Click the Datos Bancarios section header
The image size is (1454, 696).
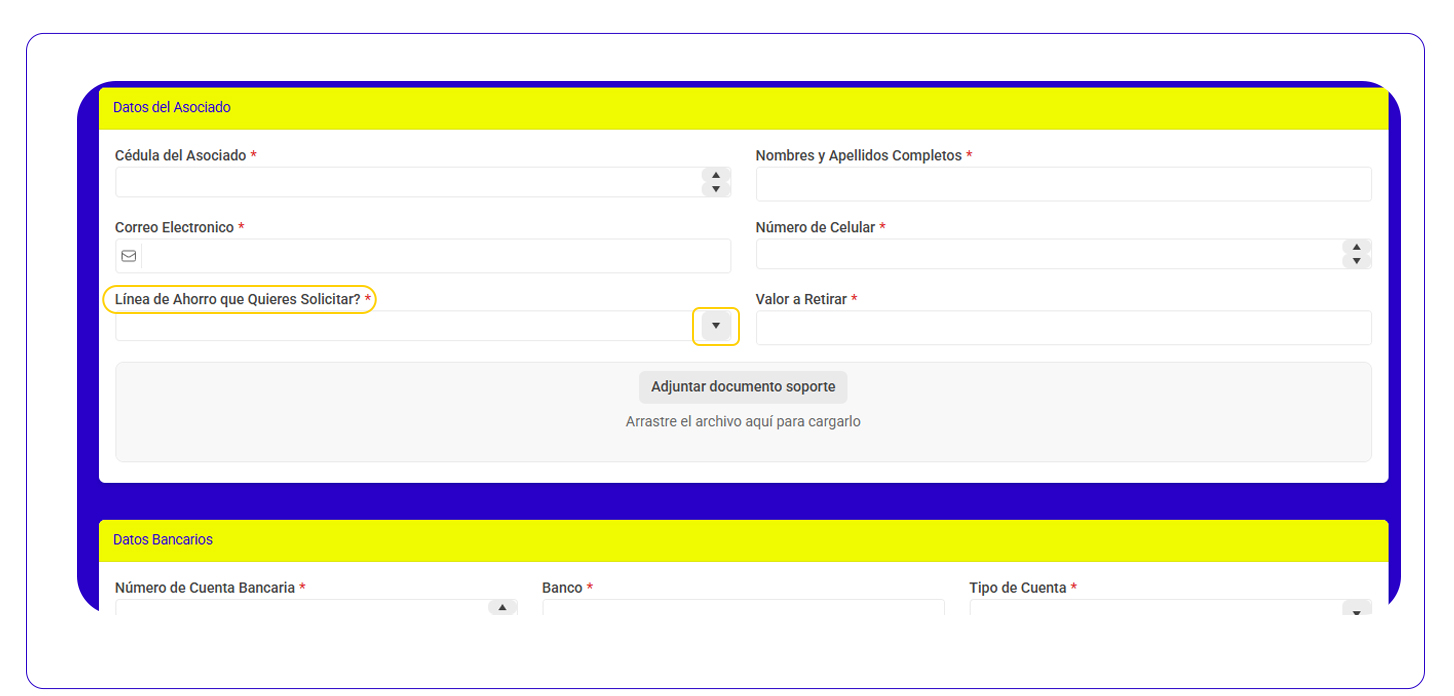(x=163, y=540)
